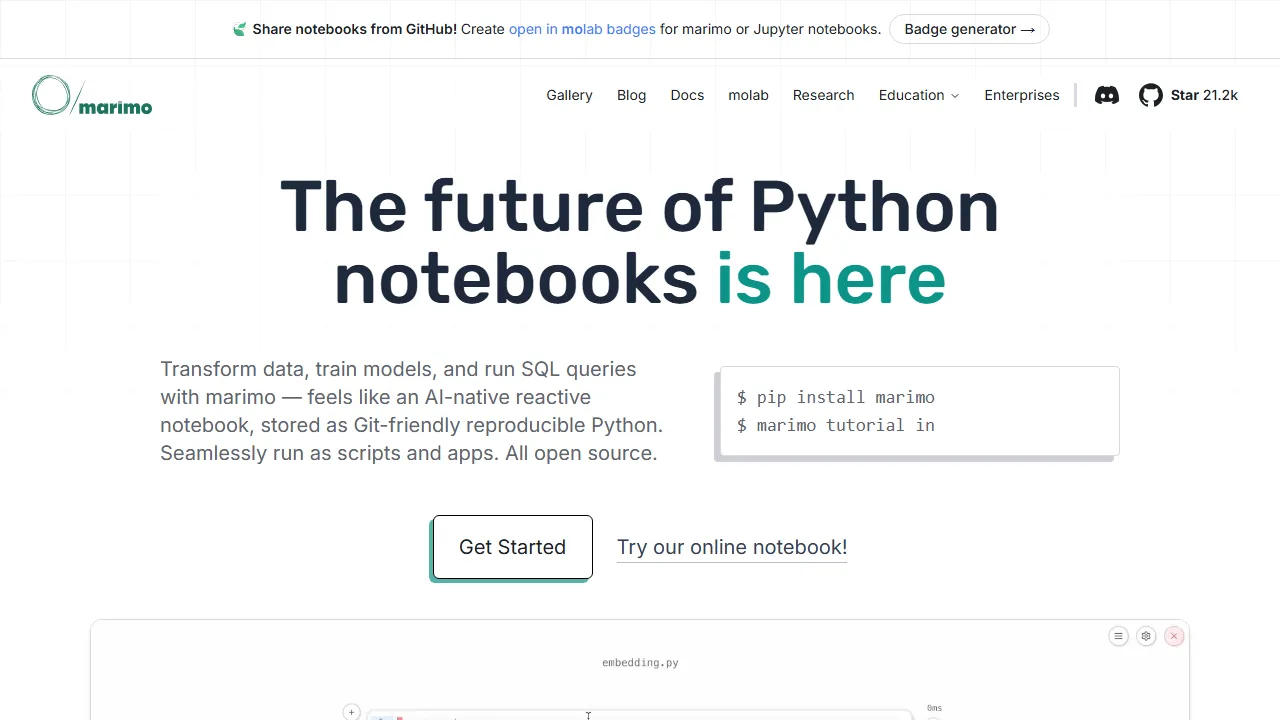The height and width of the screenshot is (720, 1280).
Task: Go to the Blog page
Action: point(631,95)
